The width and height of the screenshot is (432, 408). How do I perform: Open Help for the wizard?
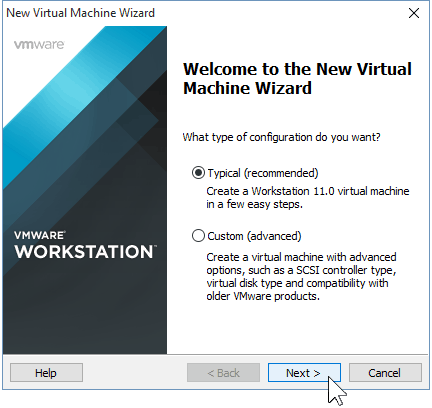46,373
